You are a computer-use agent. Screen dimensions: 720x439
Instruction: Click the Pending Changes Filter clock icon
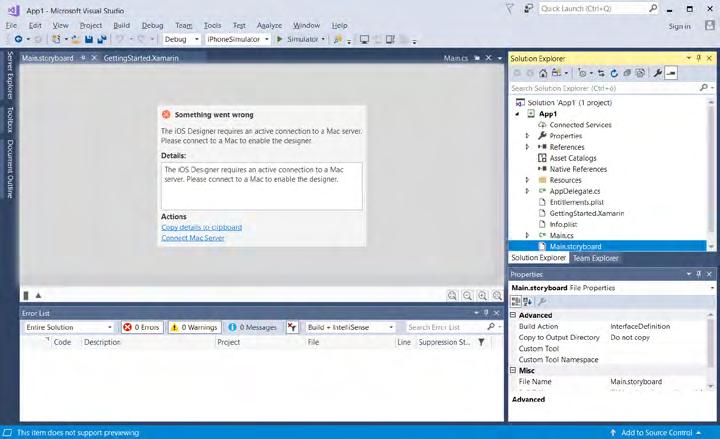pyautogui.click(x=582, y=73)
